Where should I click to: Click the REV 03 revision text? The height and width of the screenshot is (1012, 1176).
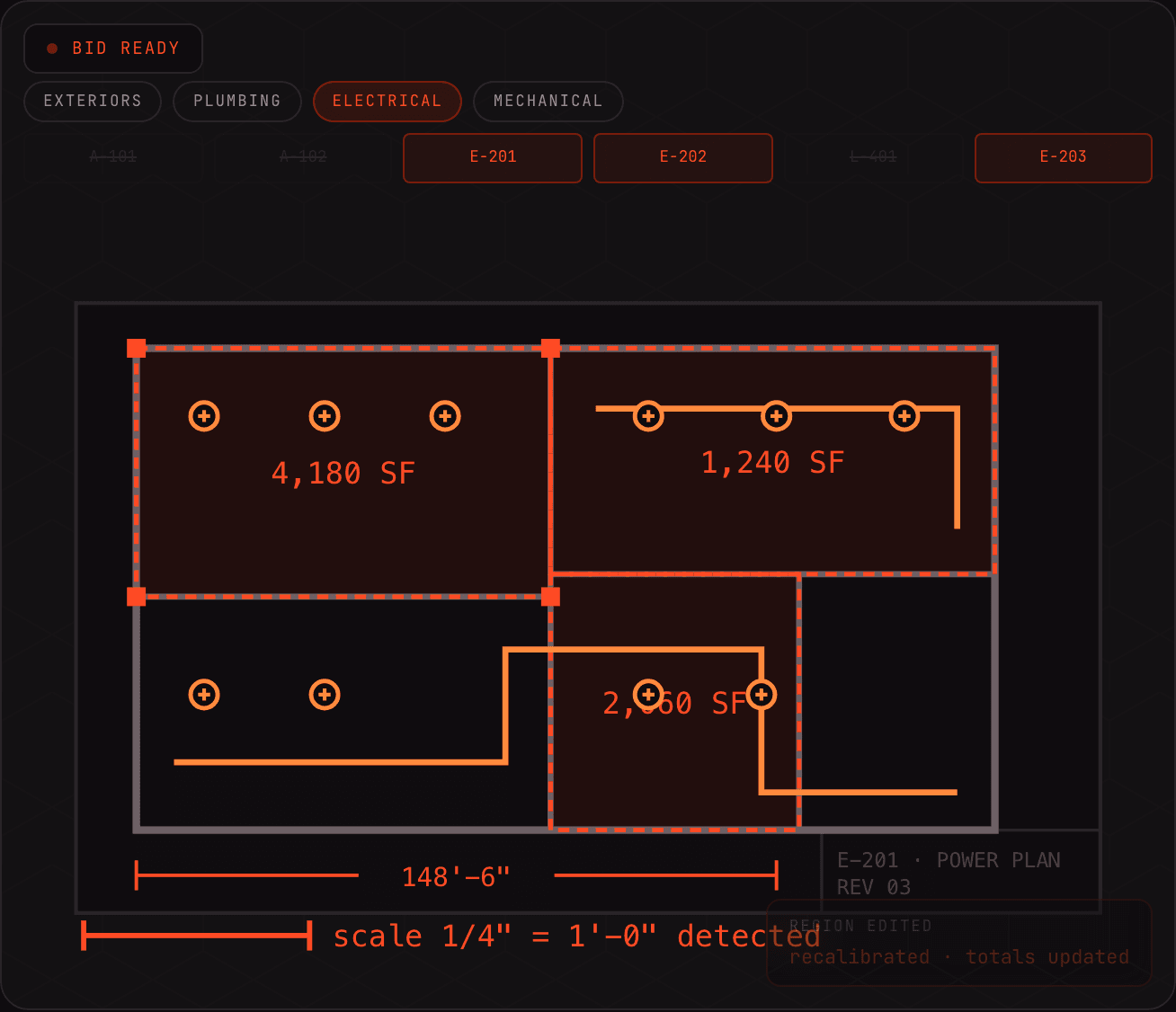coord(874,887)
